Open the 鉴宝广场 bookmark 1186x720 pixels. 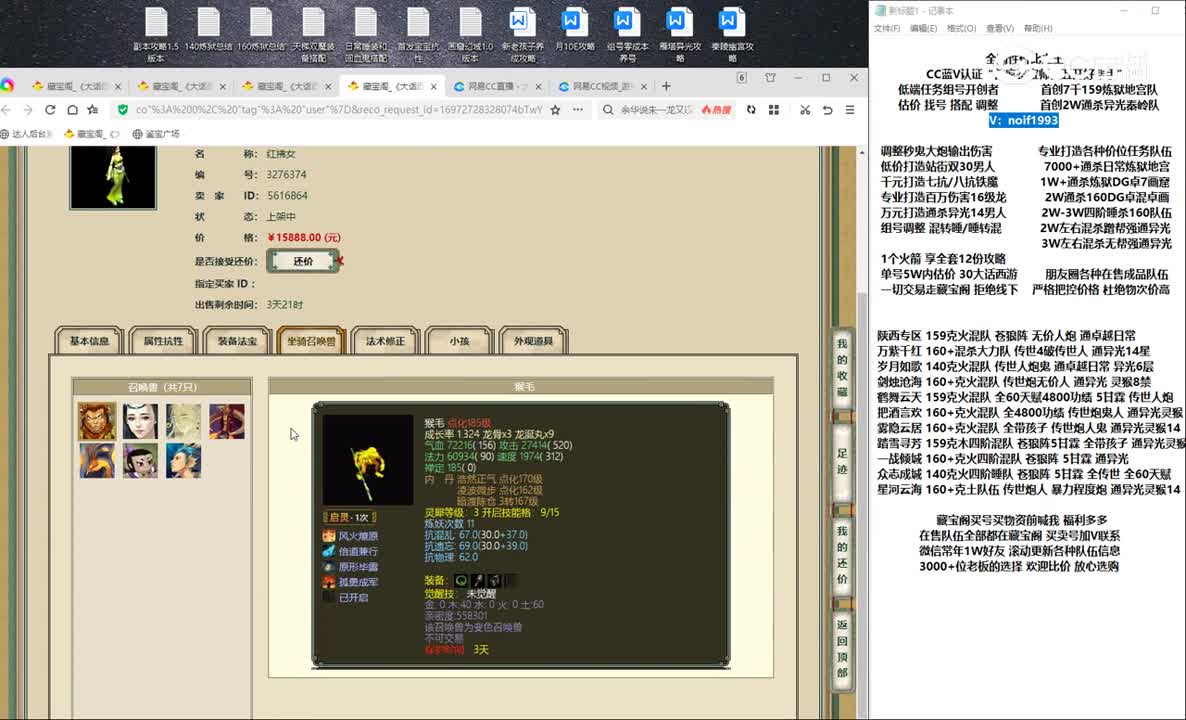tap(156, 134)
